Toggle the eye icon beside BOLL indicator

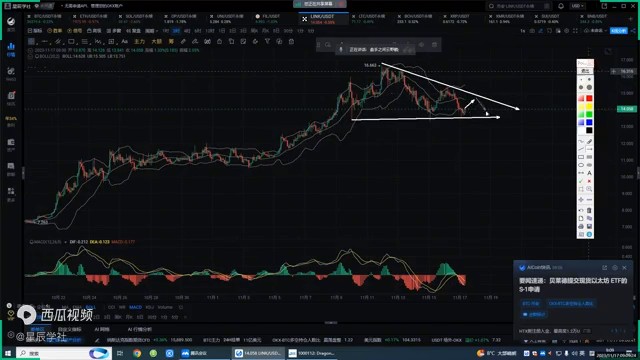[31, 56]
